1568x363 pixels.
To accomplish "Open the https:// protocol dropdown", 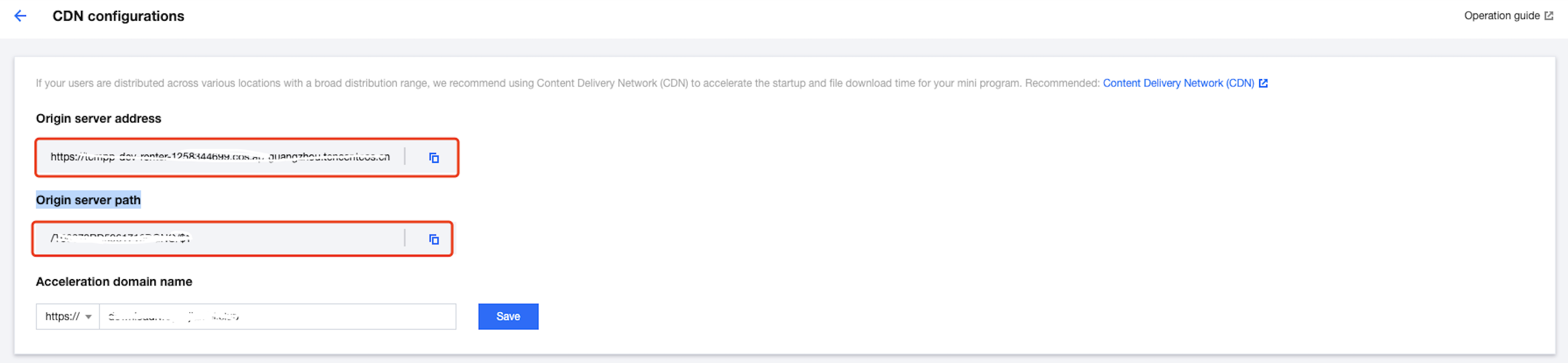I will click(x=68, y=316).
